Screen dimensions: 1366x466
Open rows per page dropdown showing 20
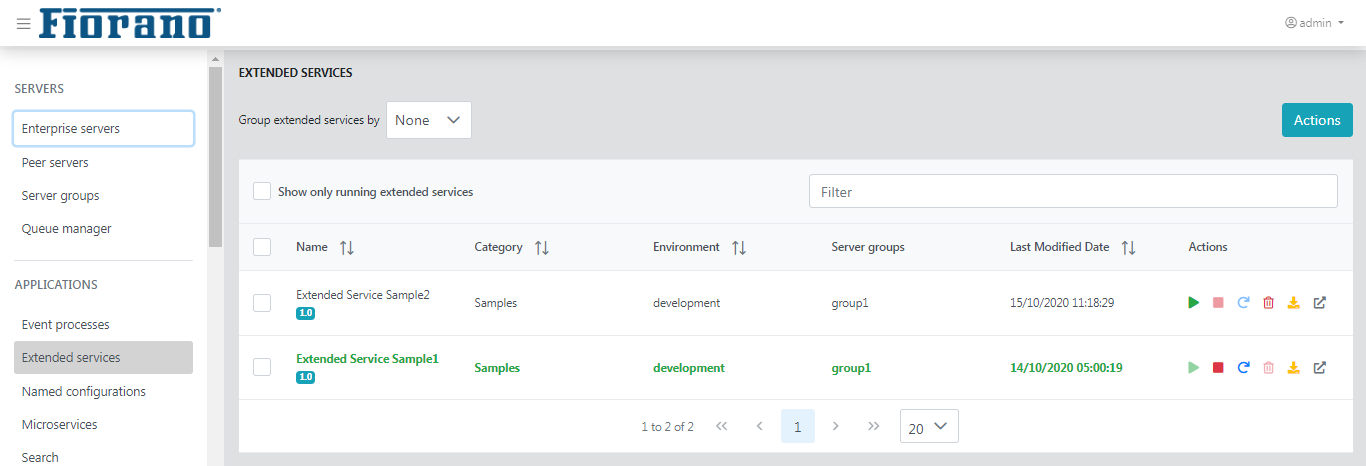pos(929,427)
